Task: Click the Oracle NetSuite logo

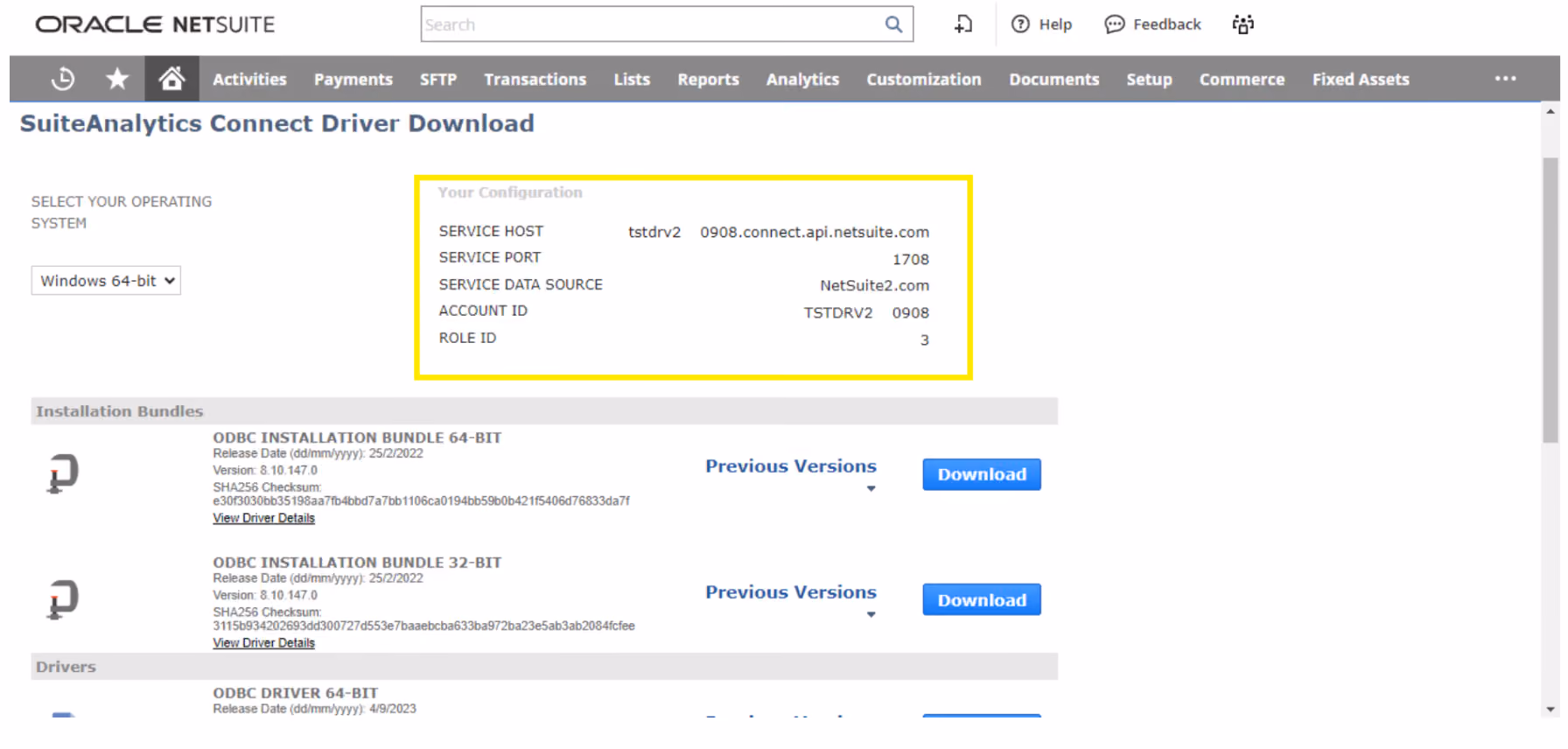Action: [x=155, y=24]
